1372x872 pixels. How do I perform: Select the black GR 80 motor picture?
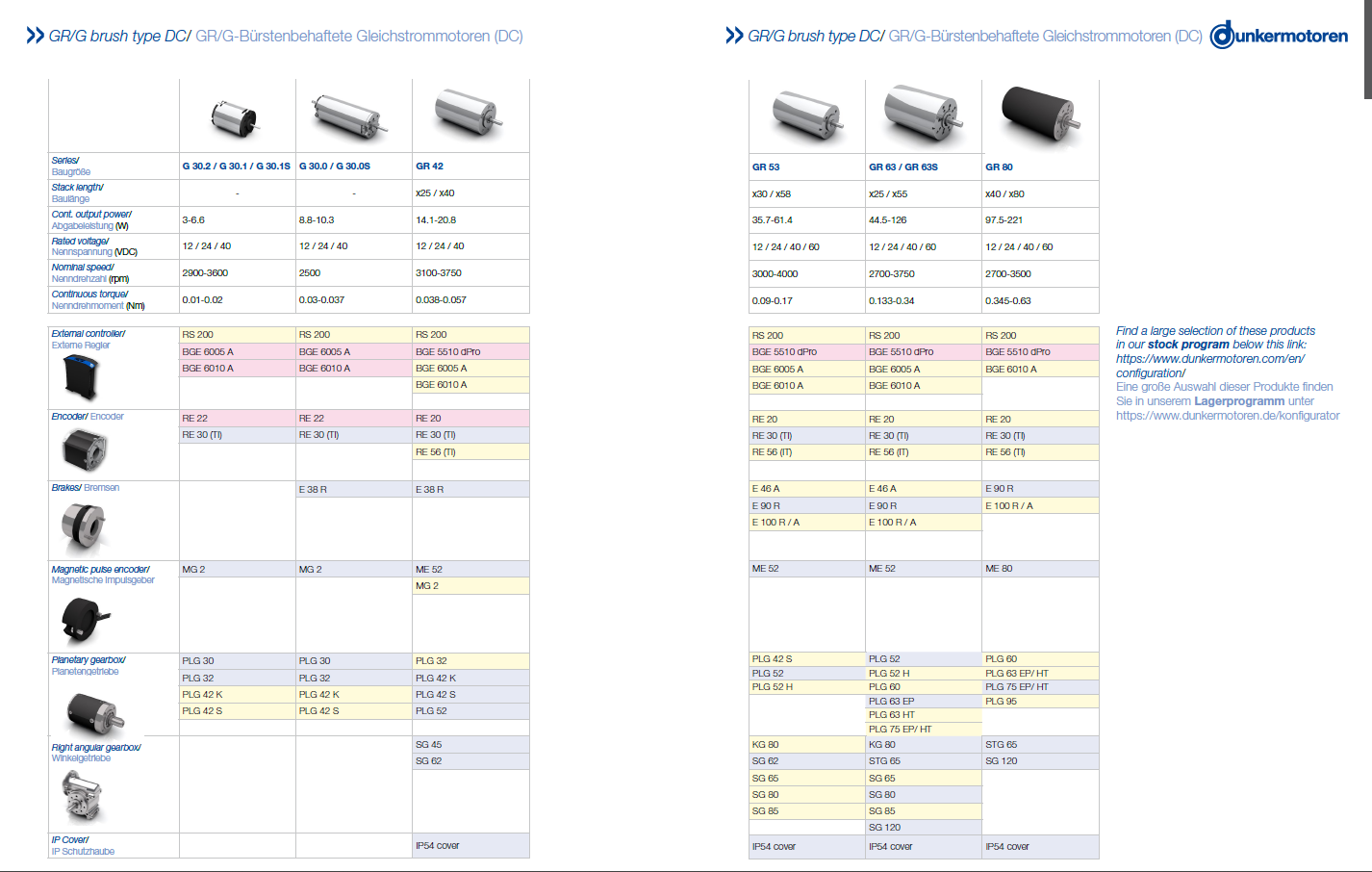(1040, 115)
